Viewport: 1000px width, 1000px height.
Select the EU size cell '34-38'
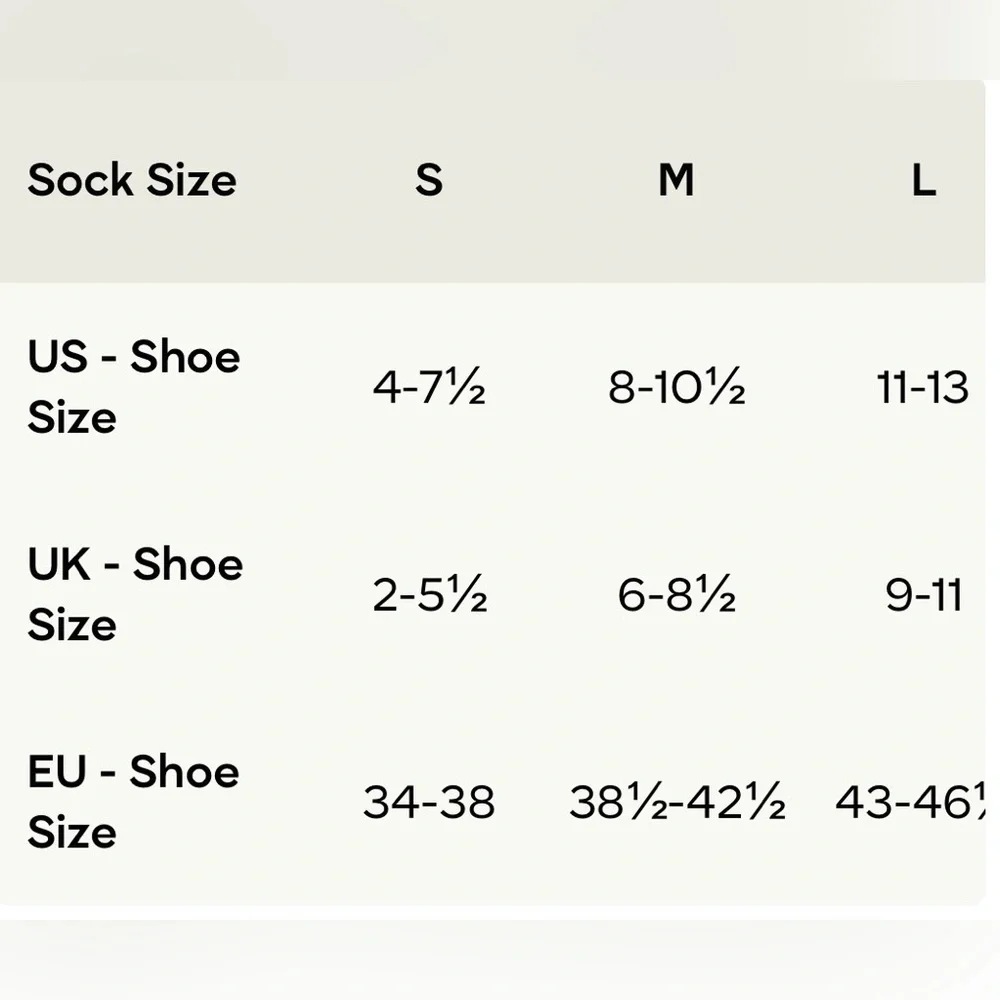429,802
